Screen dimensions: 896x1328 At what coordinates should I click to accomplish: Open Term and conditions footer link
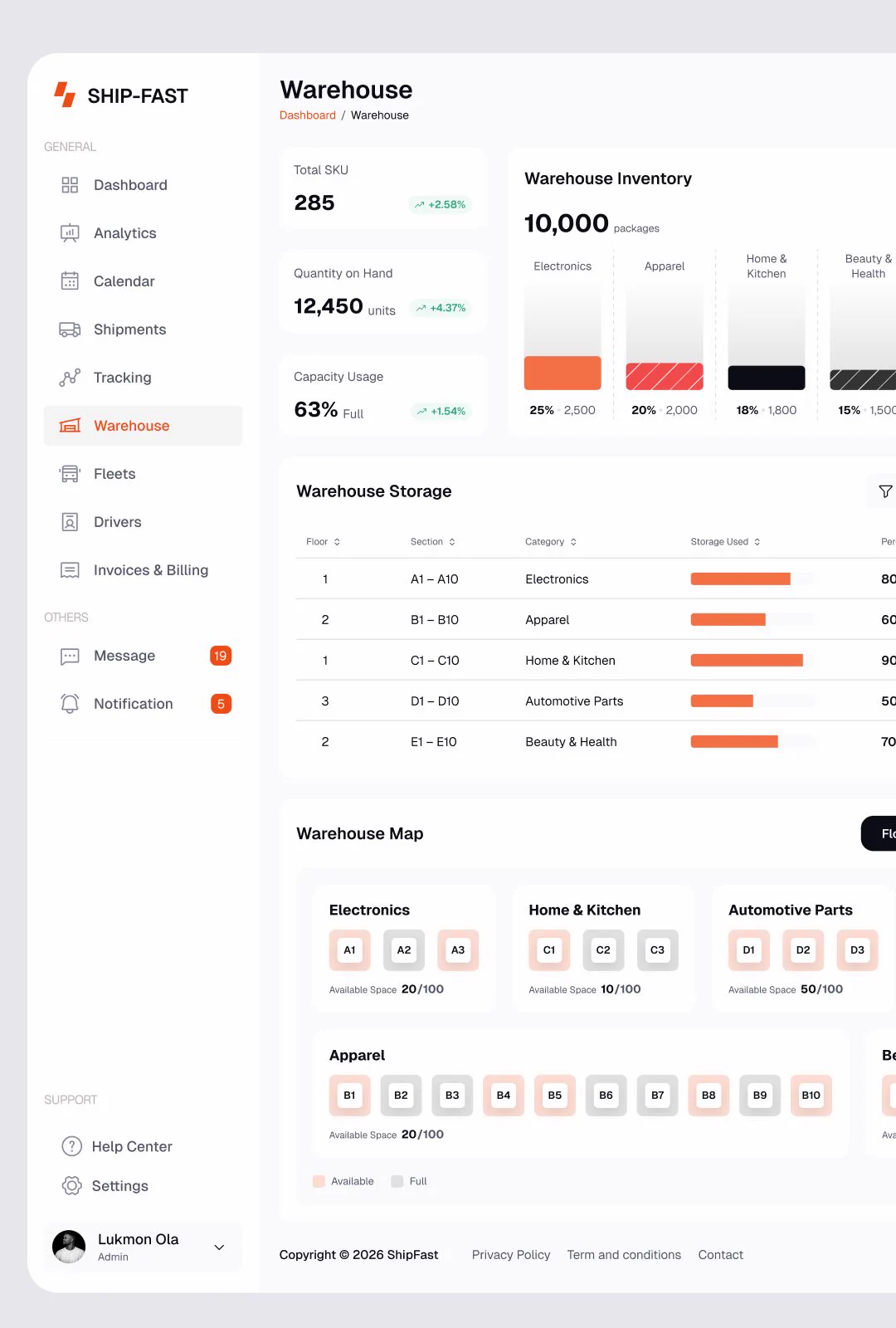tap(624, 1255)
